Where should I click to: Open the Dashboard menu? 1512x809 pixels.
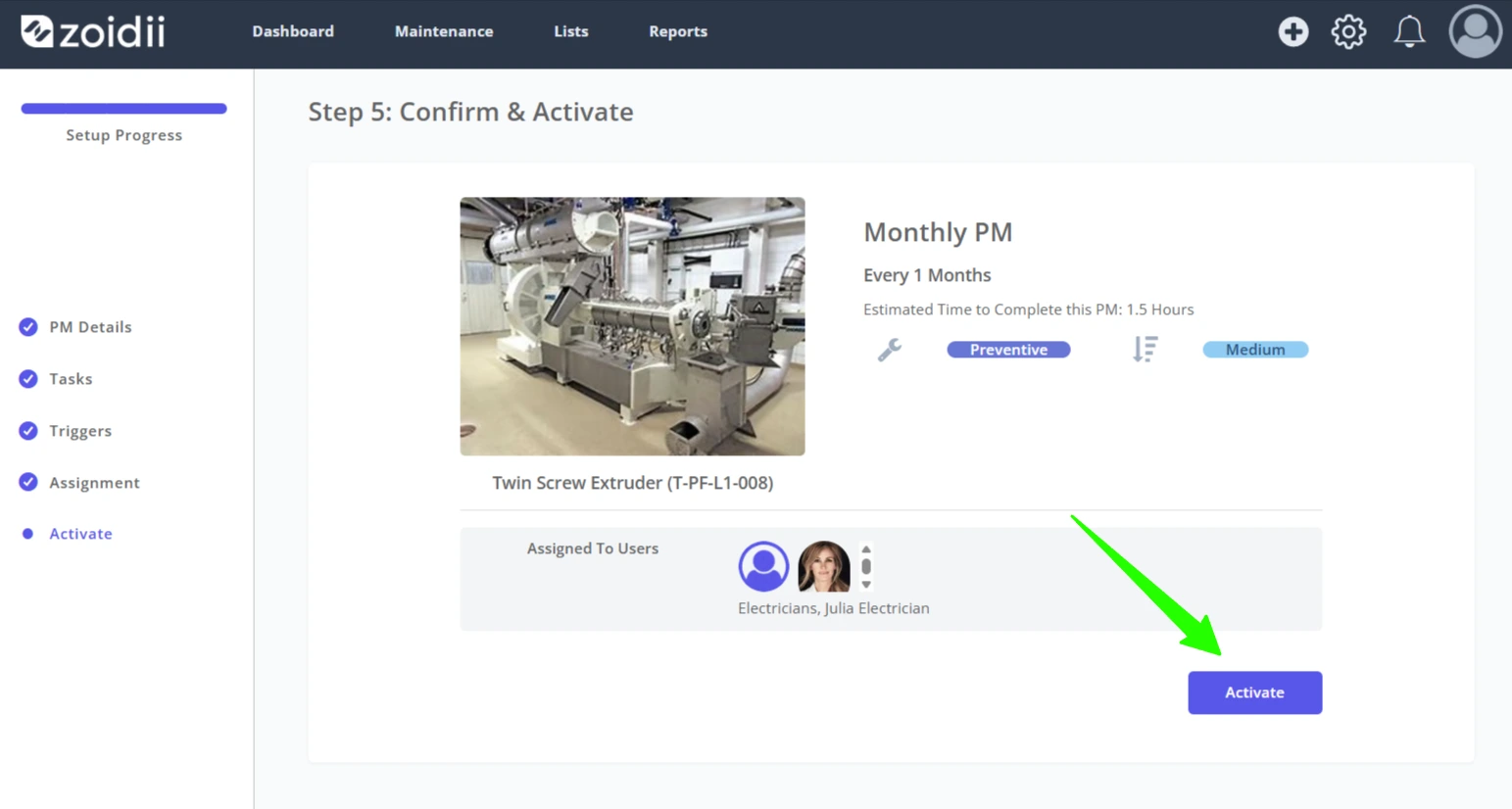(x=293, y=31)
